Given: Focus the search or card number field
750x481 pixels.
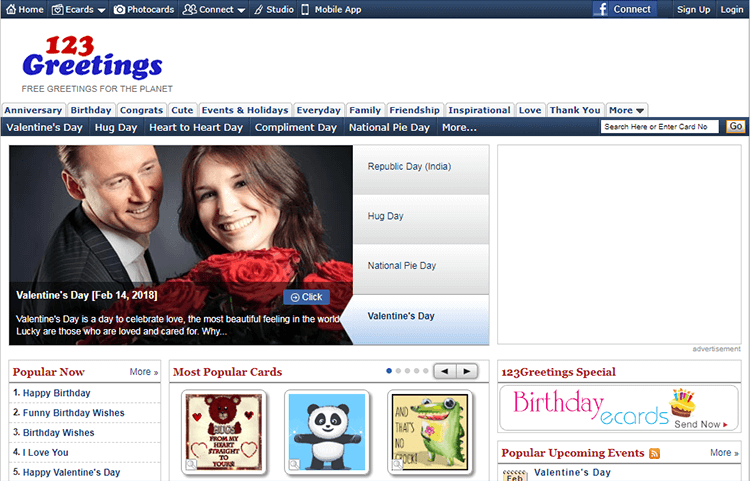Looking at the screenshot, I should 660,127.
